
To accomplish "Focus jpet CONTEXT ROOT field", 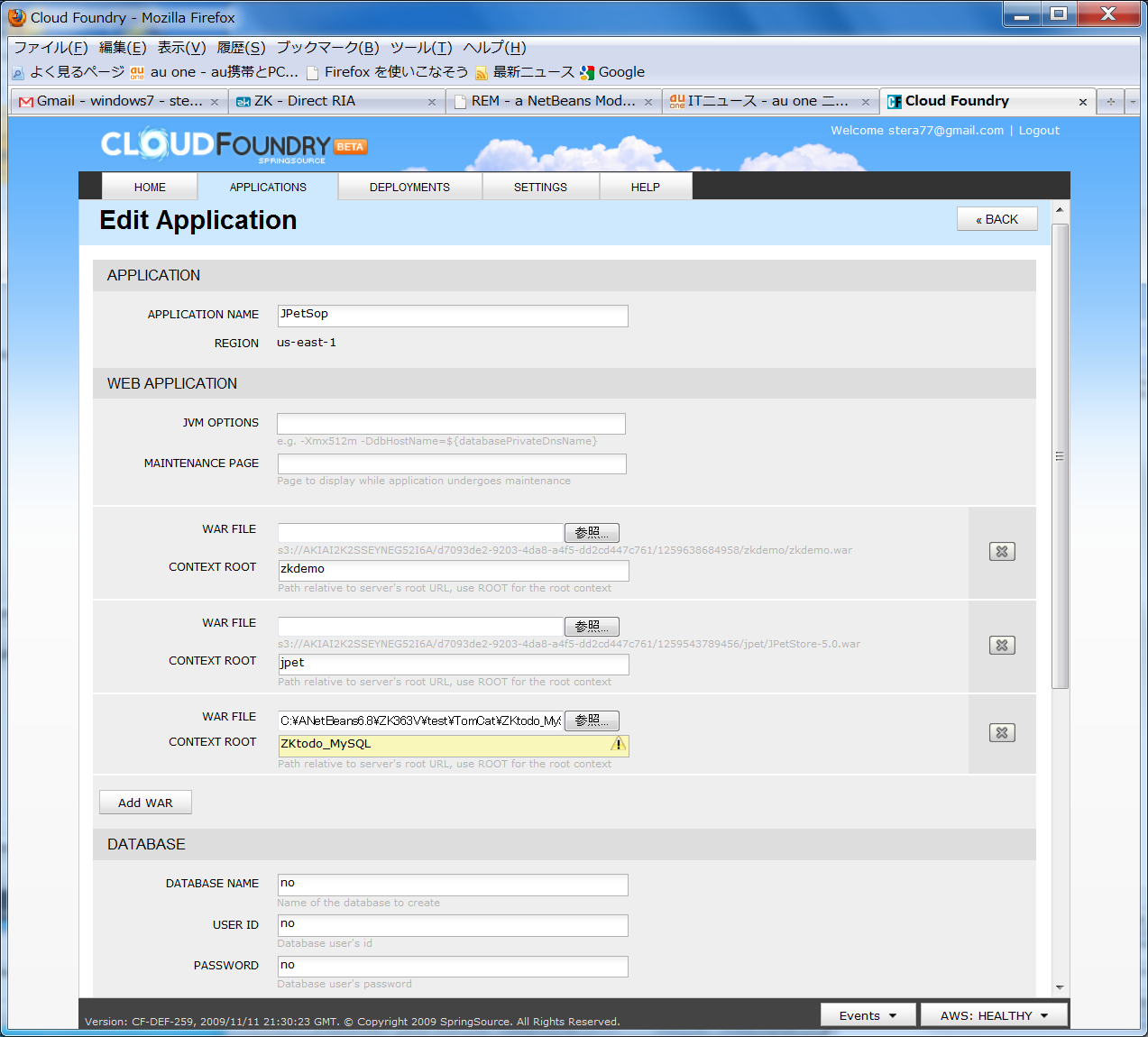I will [454, 665].
